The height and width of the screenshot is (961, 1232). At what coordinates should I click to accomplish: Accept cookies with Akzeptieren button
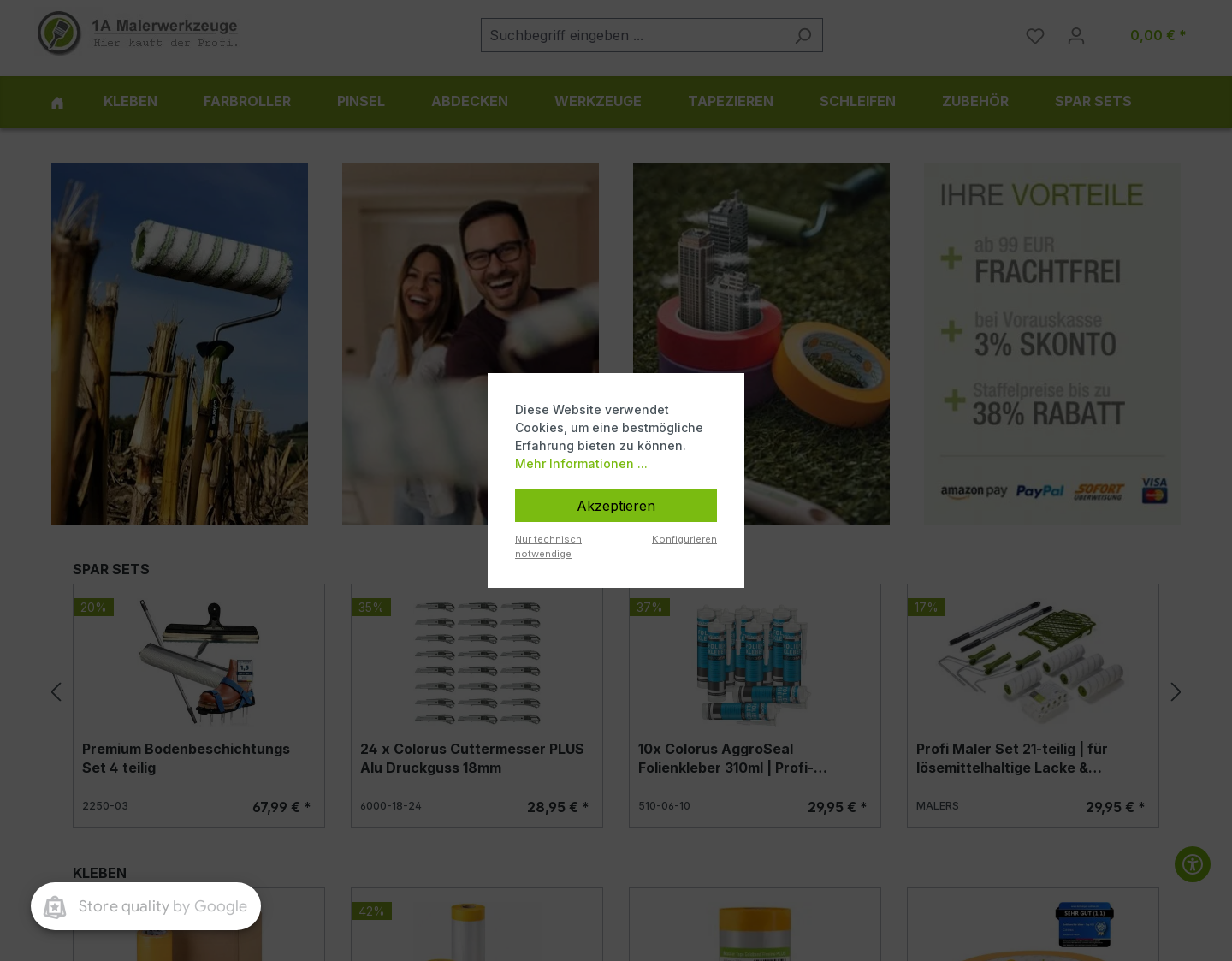click(x=616, y=506)
